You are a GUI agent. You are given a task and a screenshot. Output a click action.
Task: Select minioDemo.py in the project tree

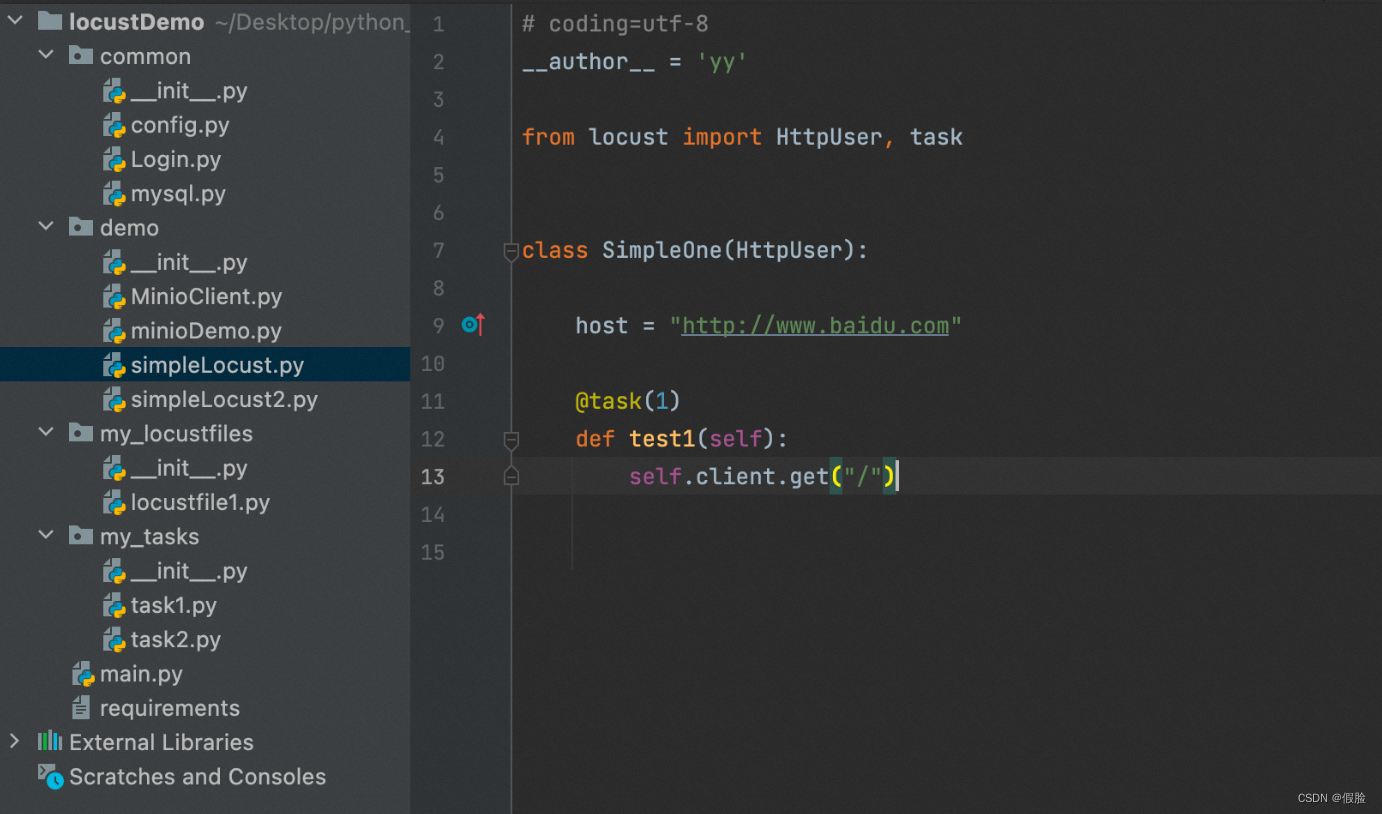click(x=206, y=330)
